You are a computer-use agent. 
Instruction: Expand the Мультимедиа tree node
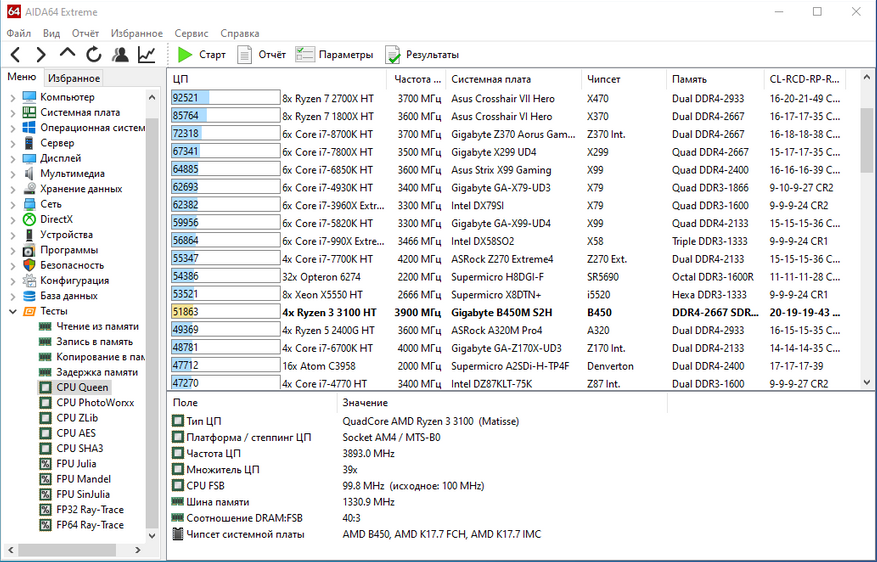tap(12, 174)
